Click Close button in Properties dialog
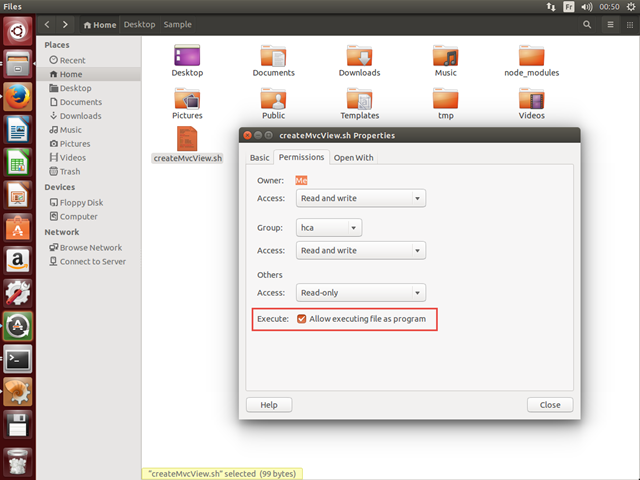Viewport: 640px width, 480px height. click(x=550, y=405)
